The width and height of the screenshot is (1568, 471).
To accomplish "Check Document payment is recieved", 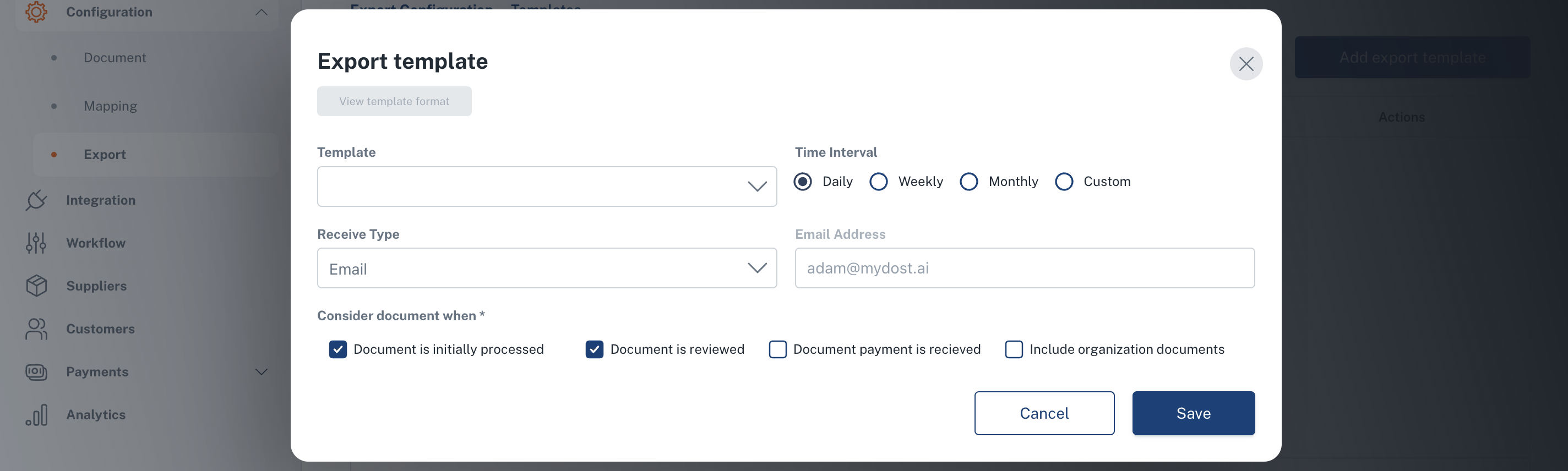I will 777,349.
